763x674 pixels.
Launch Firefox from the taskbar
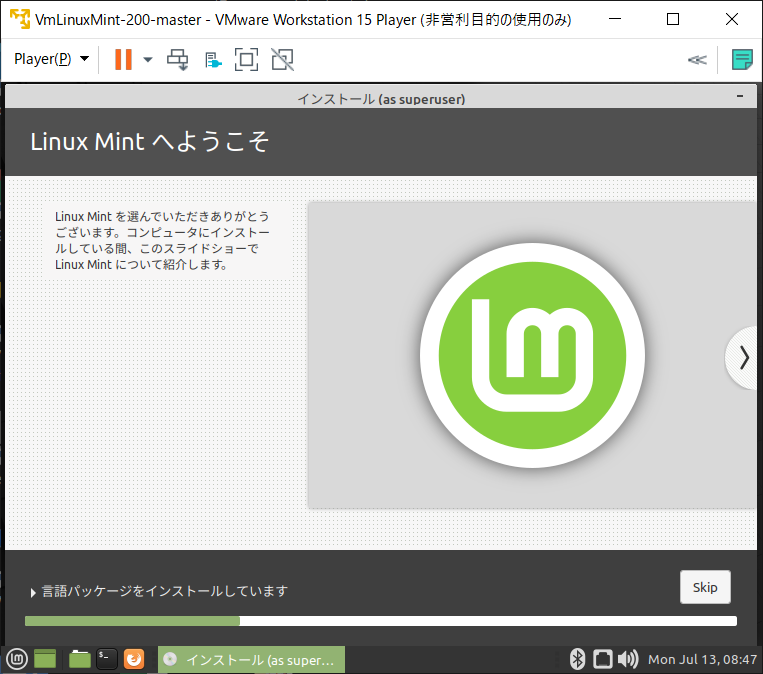coord(134,659)
